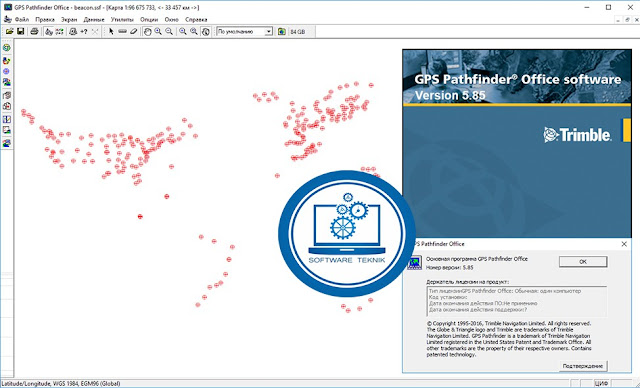Choose the Measure ruler tool
Image resolution: width=640 pixels, height=388 pixels.
[x=122, y=31]
